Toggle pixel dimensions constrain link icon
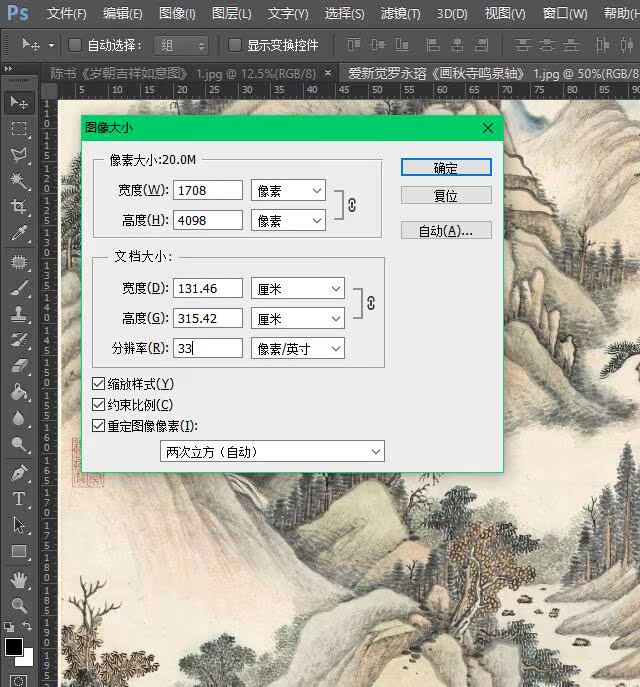 (x=352, y=205)
